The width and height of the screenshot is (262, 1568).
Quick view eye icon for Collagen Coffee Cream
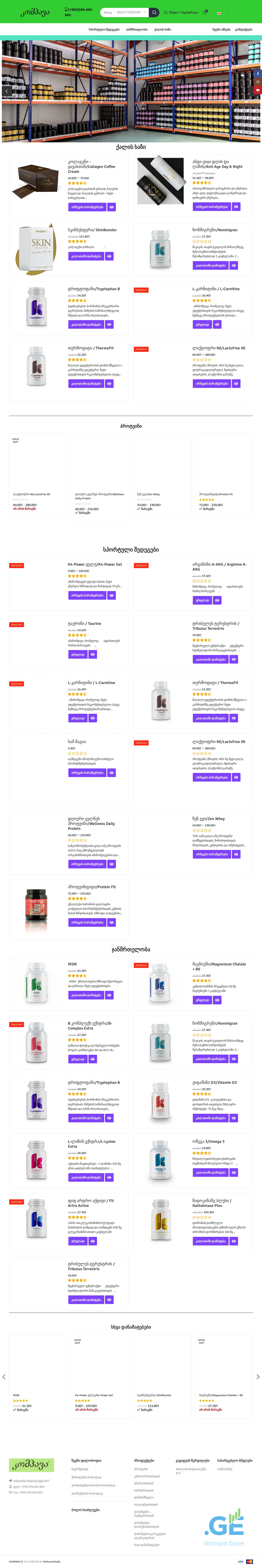click(111, 207)
